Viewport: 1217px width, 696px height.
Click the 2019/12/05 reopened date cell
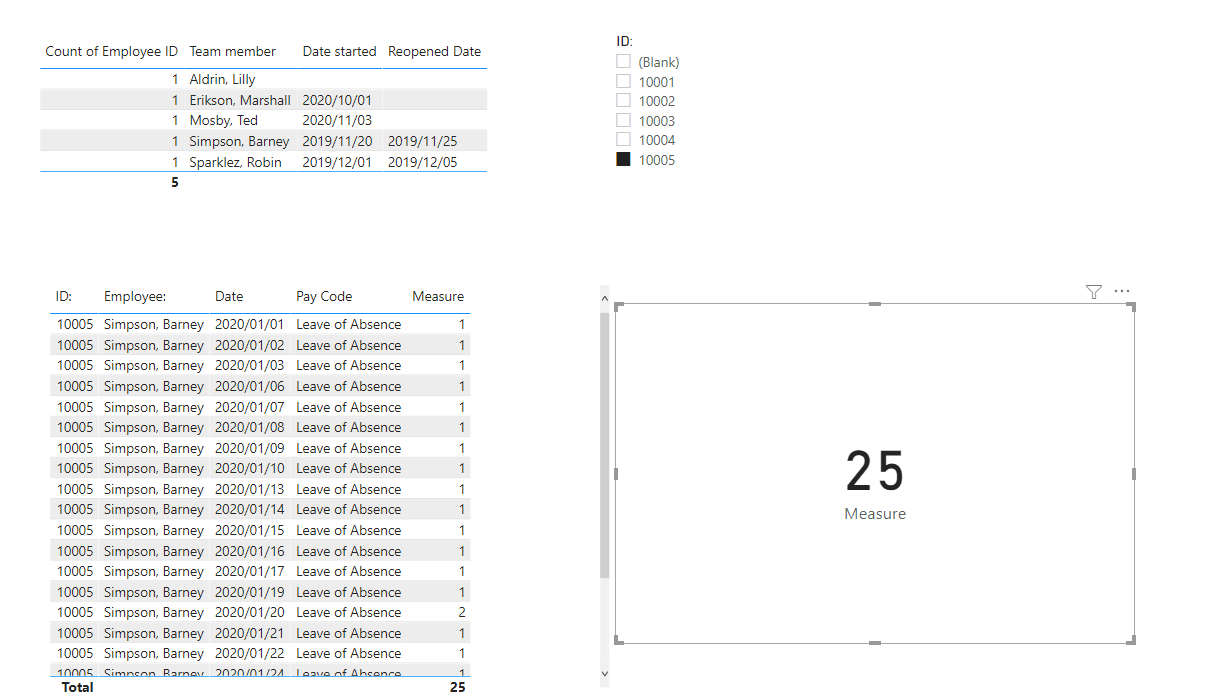[423, 162]
